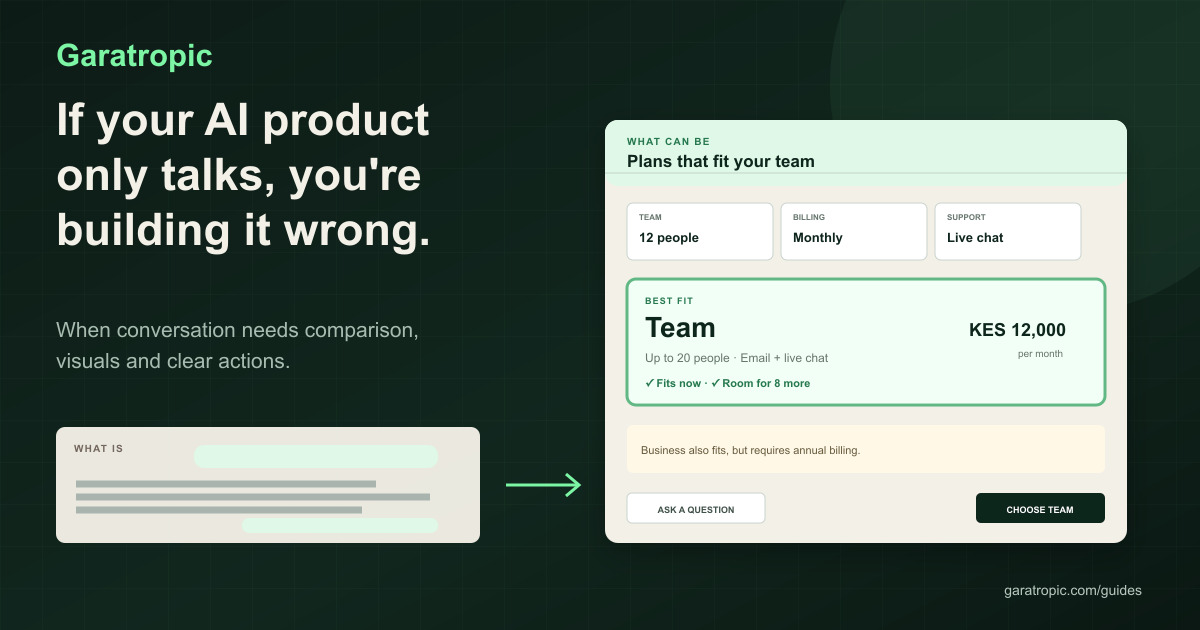Viewport: 1200px width, 630px height.
Task: Open the Team size selector showing 12 people
Action: click(700, 231)
